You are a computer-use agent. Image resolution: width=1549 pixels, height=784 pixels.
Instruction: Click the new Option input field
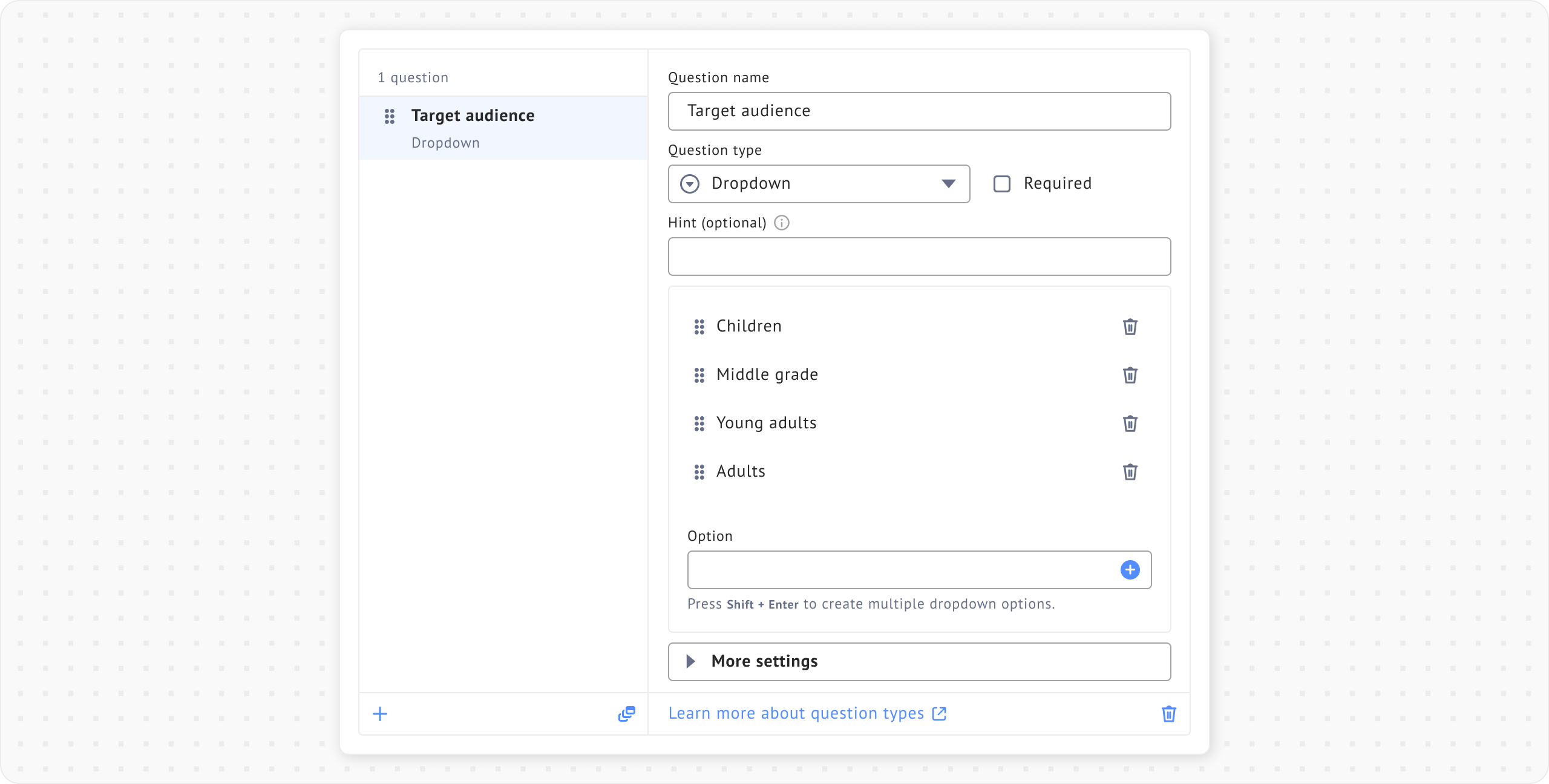coord(902,570)
